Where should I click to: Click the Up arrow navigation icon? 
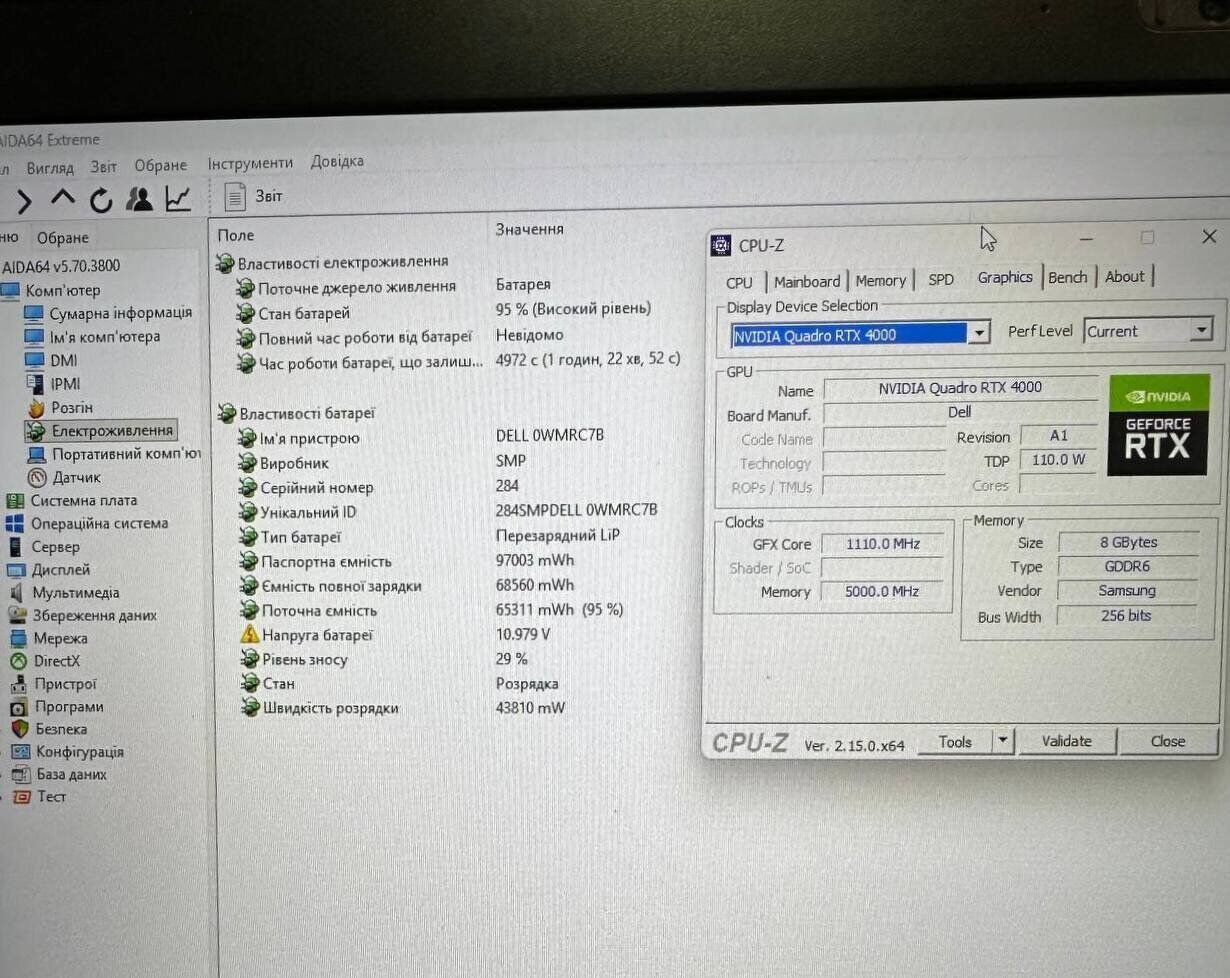62,199
